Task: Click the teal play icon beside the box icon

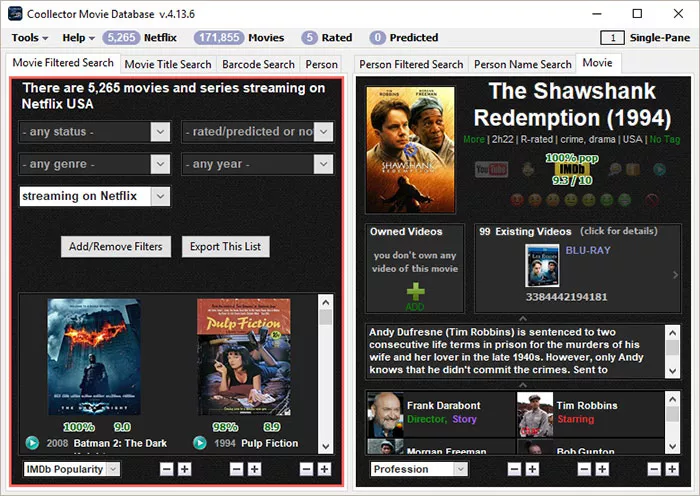Action: 659,169
